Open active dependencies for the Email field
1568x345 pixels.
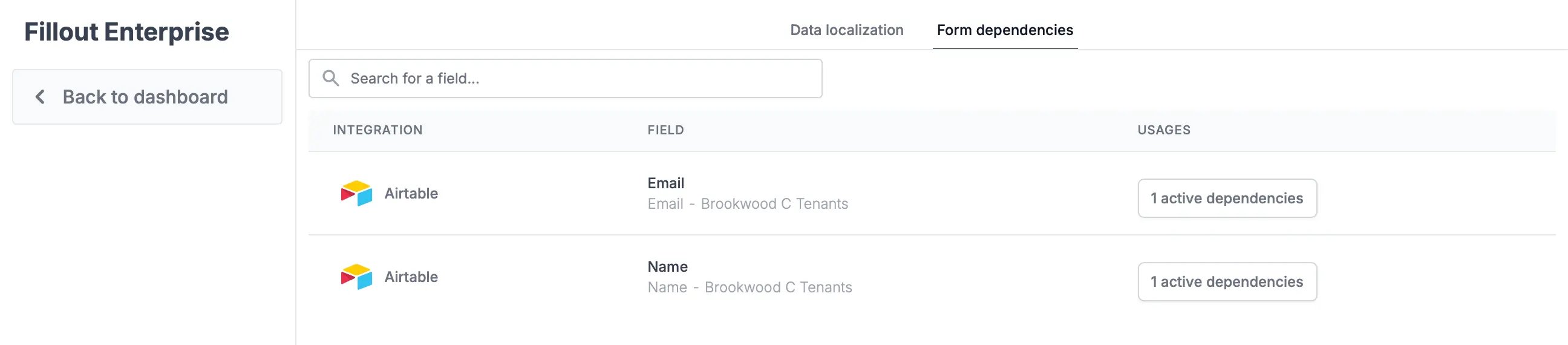(x=1227, y=198)
